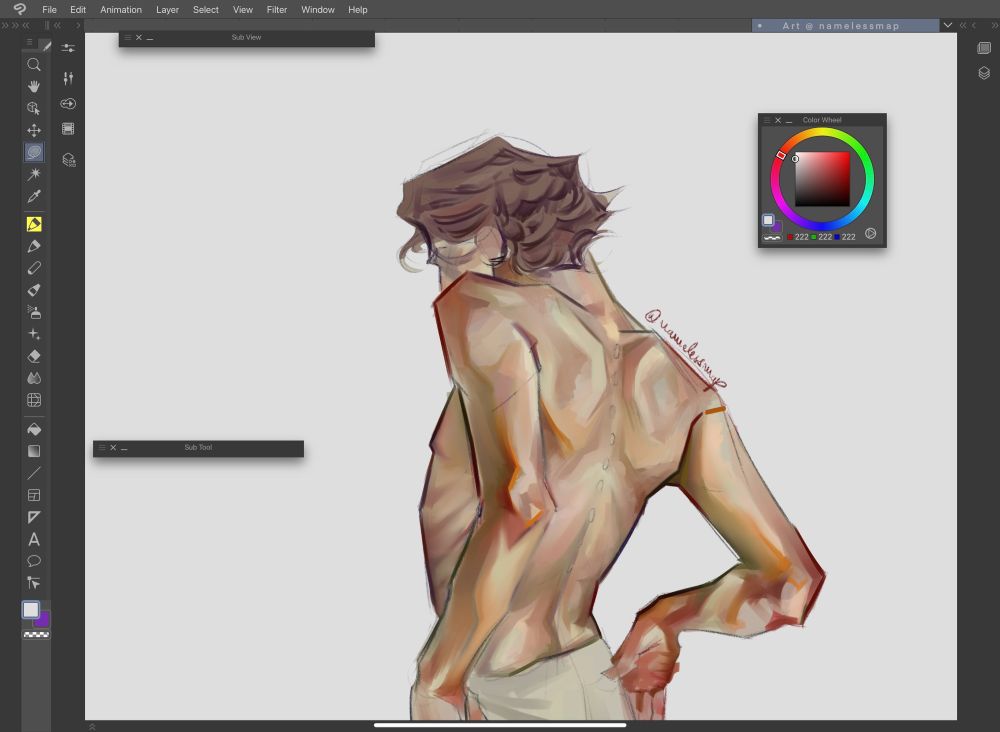Open the Help menu
Image resolution: width=1000 pixels, height=732 pixels.
point(358,10)
